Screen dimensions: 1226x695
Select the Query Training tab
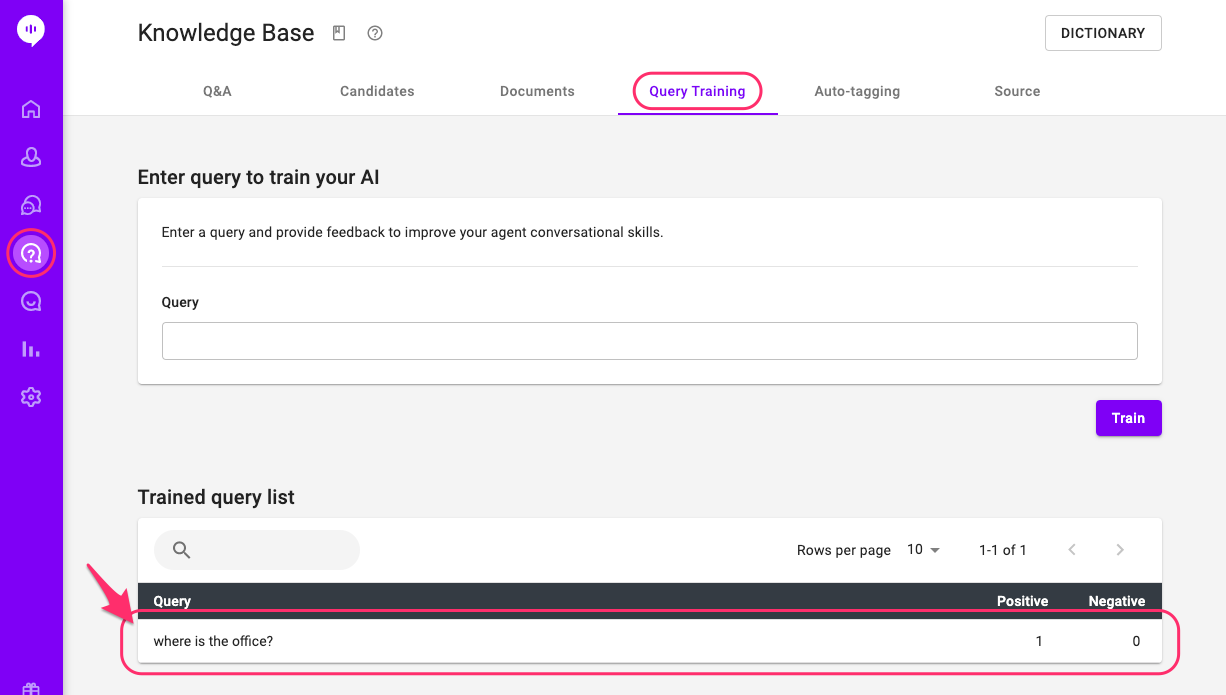(697, 91)
